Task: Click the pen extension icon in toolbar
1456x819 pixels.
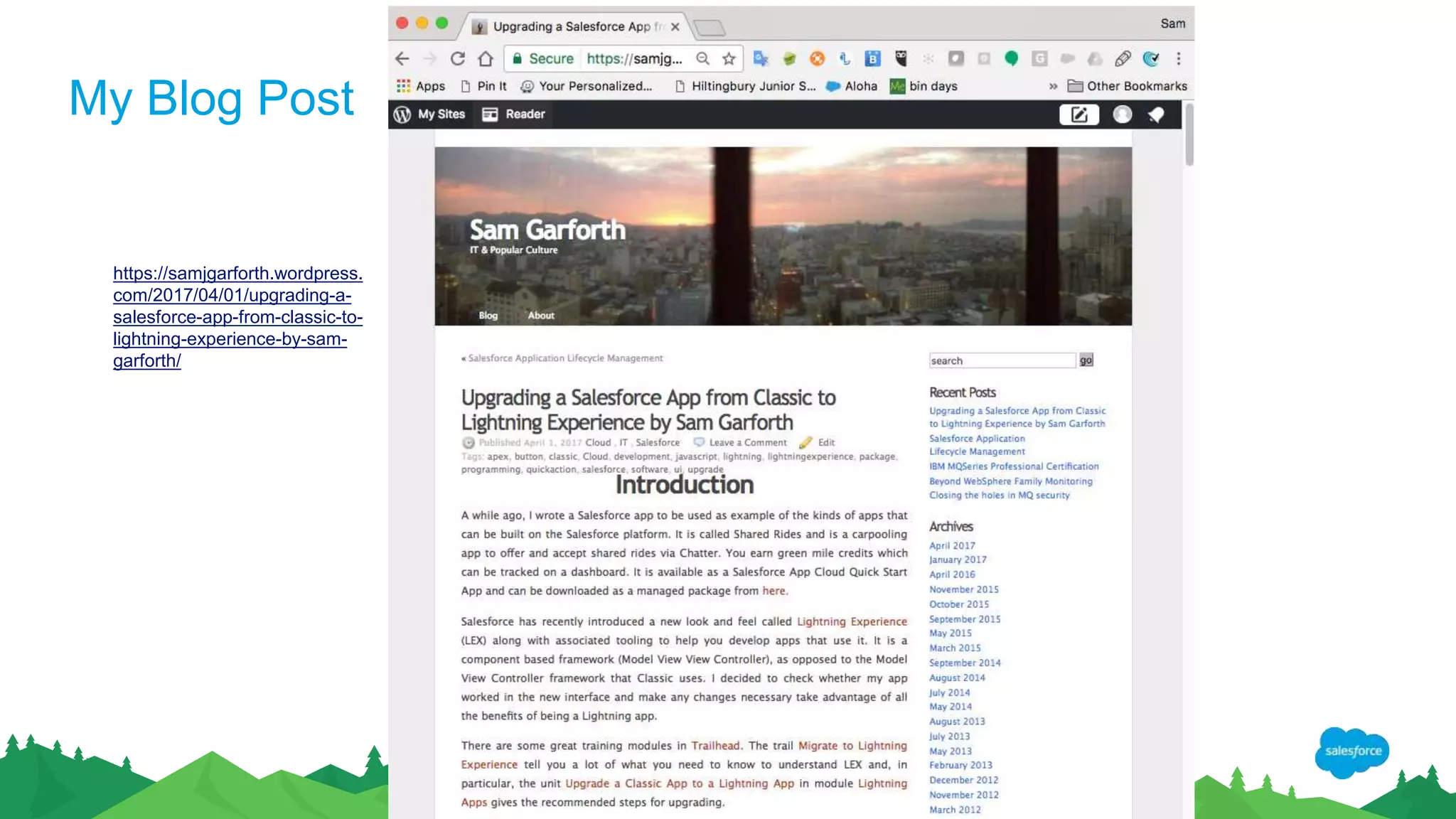Action: (1123, 59)
